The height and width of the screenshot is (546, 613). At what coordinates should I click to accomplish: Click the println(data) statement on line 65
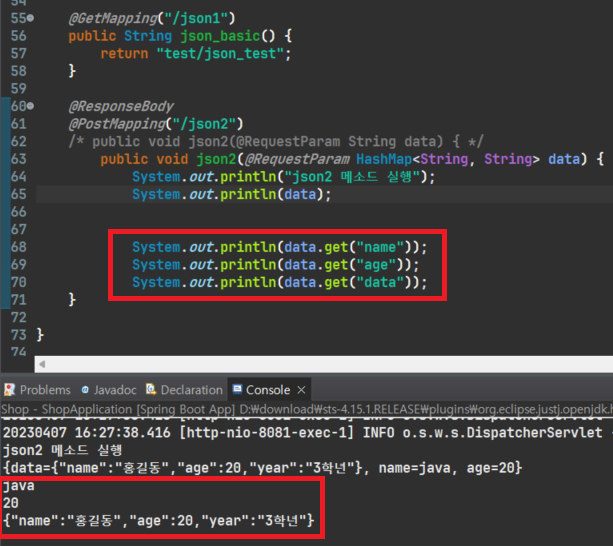click(x=231, y=194)
